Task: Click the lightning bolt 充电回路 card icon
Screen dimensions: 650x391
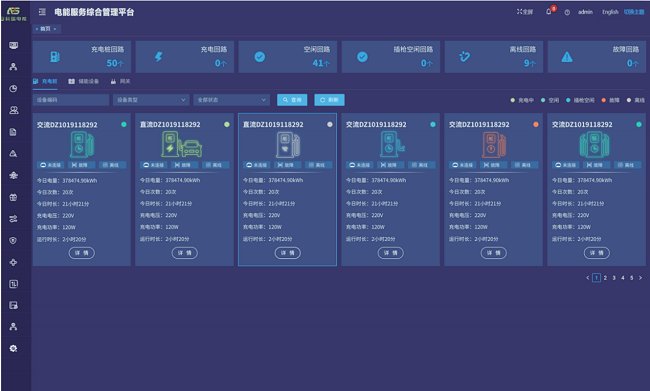Action: [x=158, y=57]
